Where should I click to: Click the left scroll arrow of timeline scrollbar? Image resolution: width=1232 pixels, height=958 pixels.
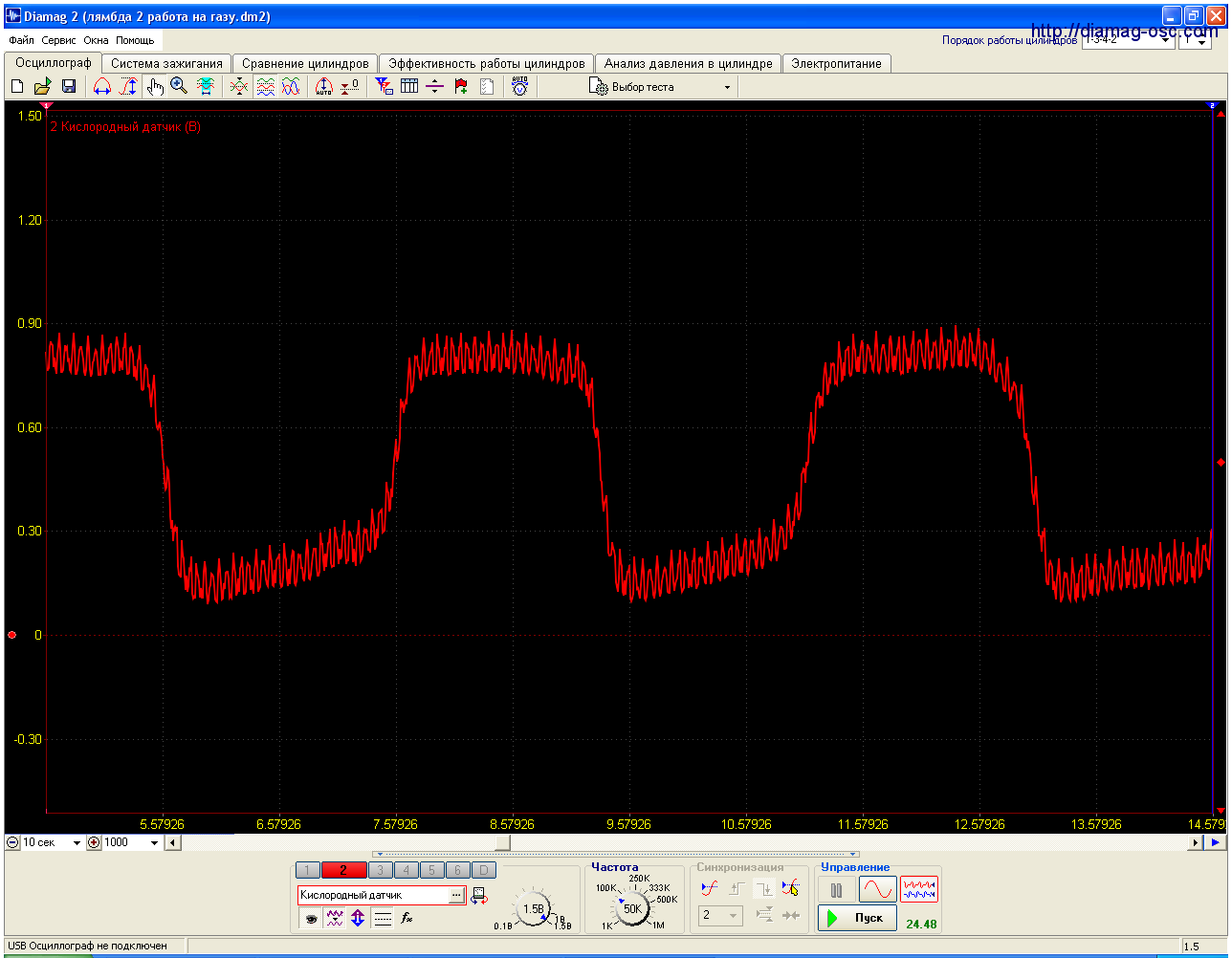point(172,842)
